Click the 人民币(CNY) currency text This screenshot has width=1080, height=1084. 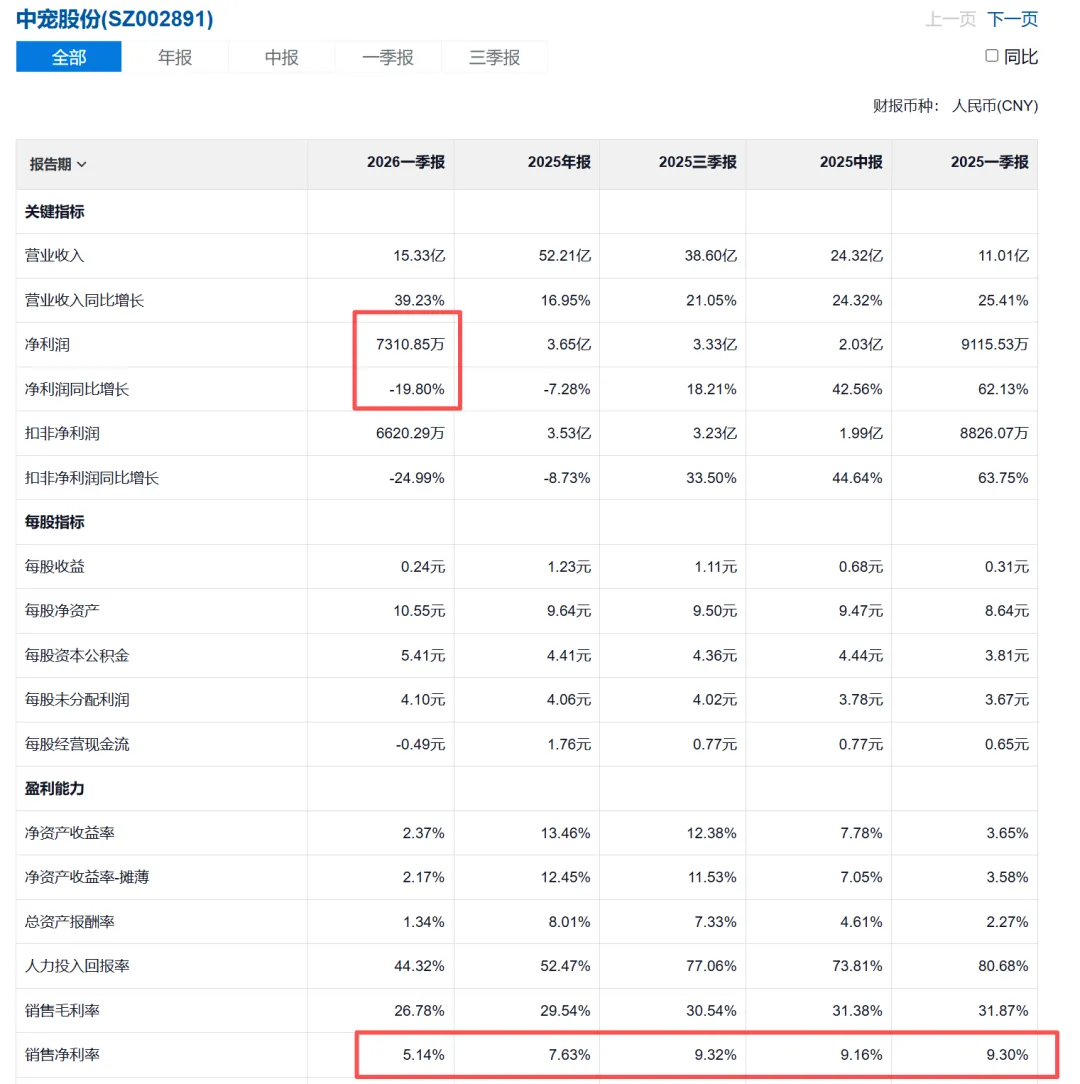[x=995, y=106]
